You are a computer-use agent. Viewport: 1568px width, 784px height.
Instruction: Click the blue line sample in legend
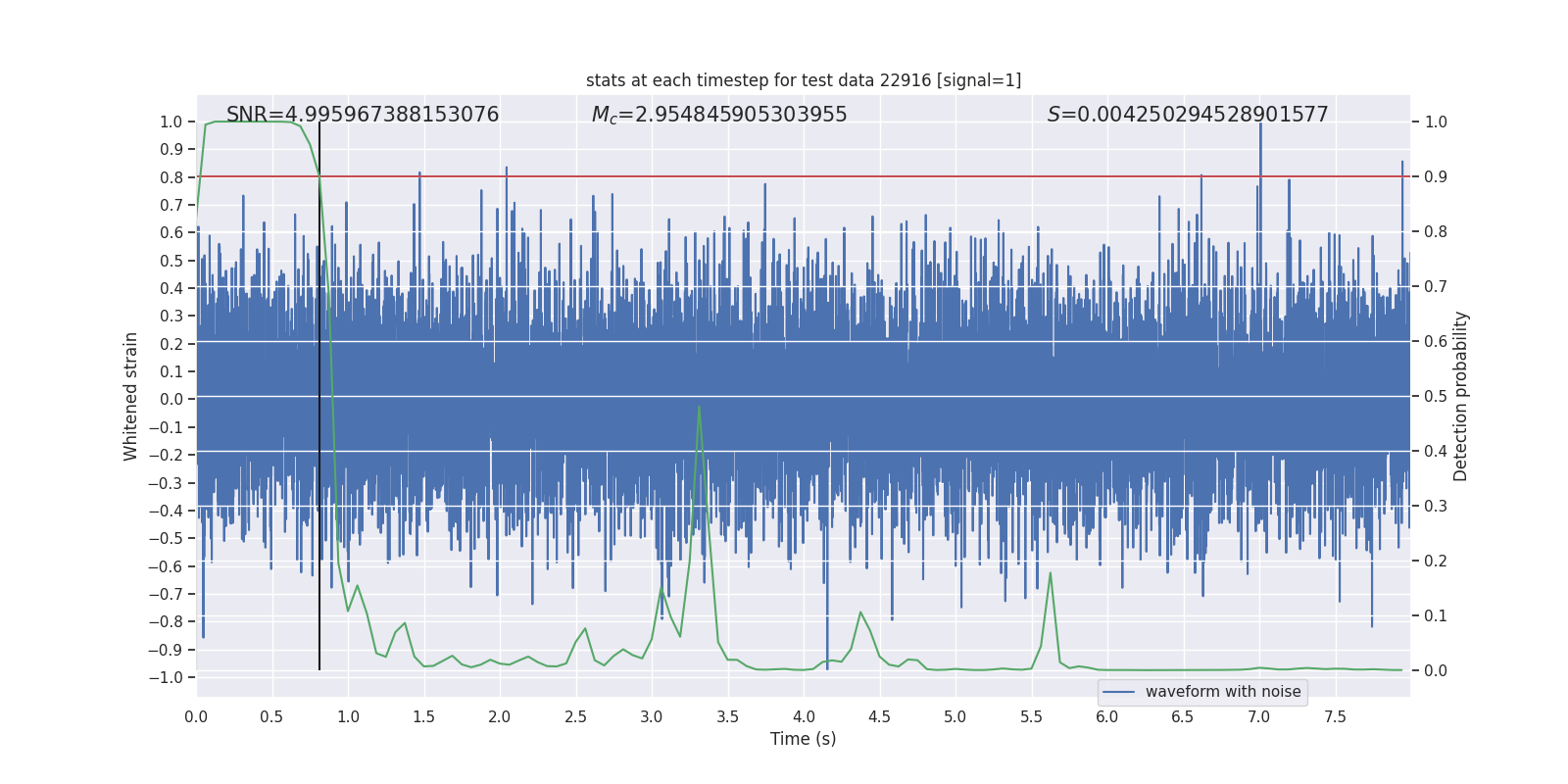(1118, 692)
